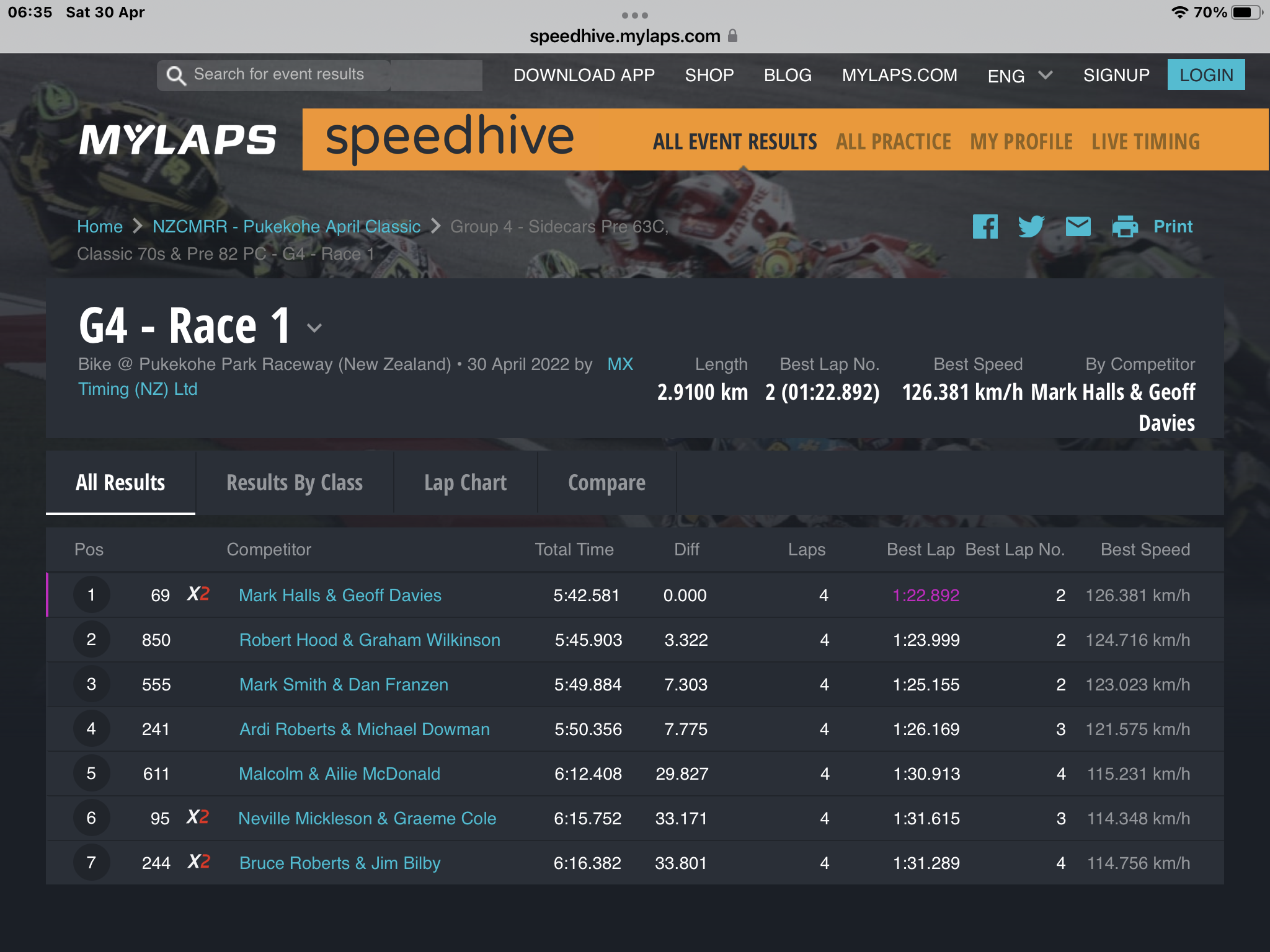Screen dimensions: 1270x952
Task: Open NZCMRR - Pukekohe April Classic breadcrumb
Action: 286,226
